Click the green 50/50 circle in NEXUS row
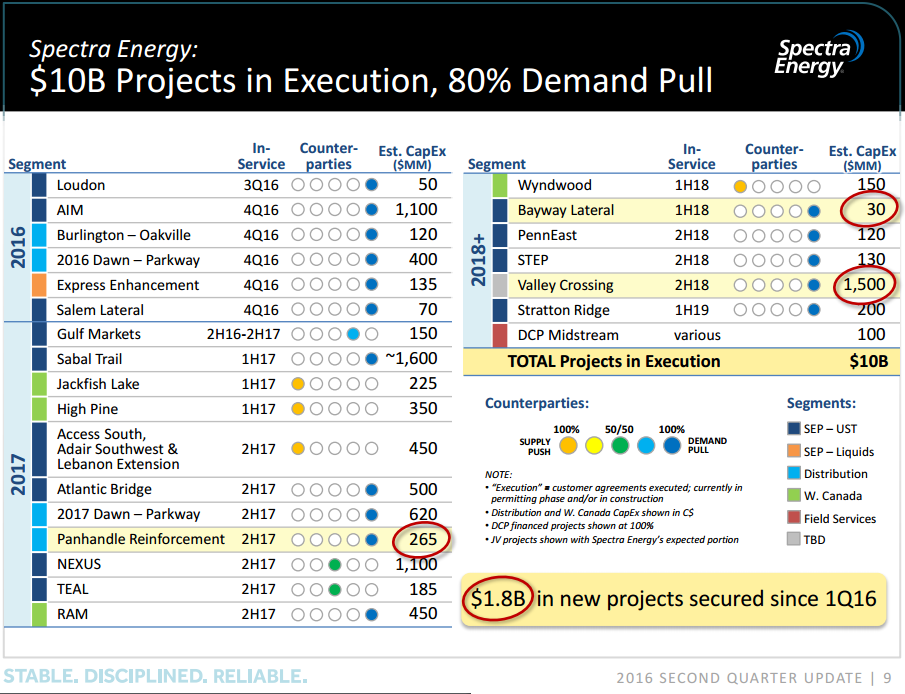Screen dimensions: 905x694 tap(334, 565)
